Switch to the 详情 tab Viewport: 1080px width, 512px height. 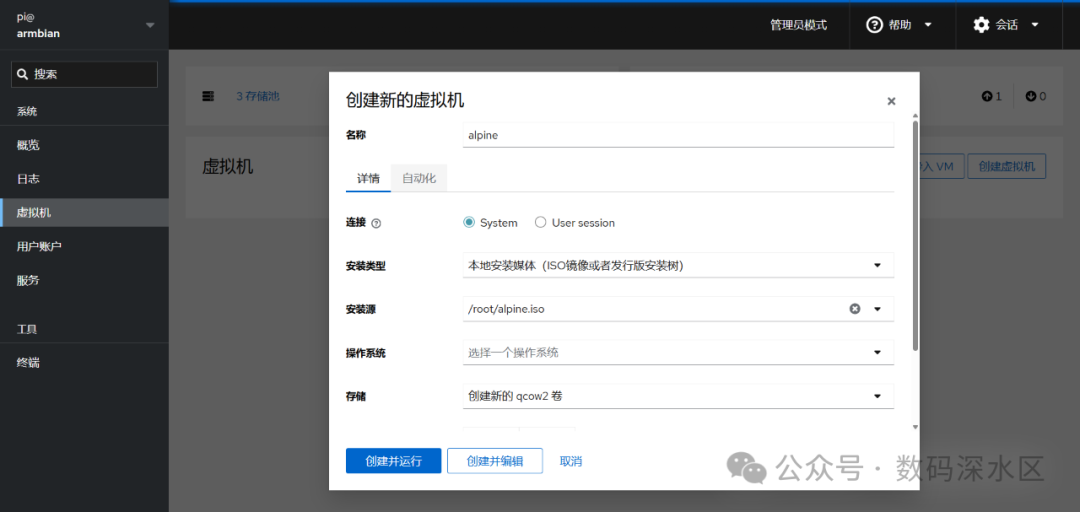click(368, 178)
